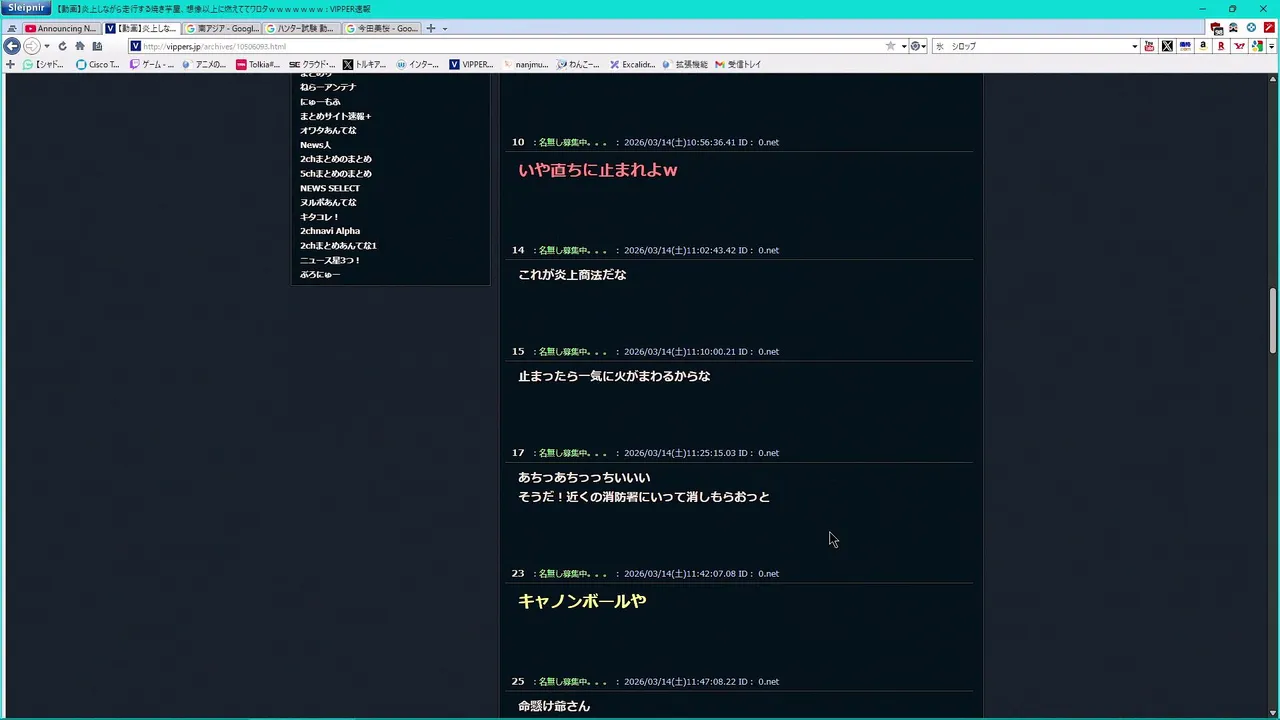Switch to the Announcing N... YouTube tab
The height and width of the screenshot is (720, 1280).
61,28
